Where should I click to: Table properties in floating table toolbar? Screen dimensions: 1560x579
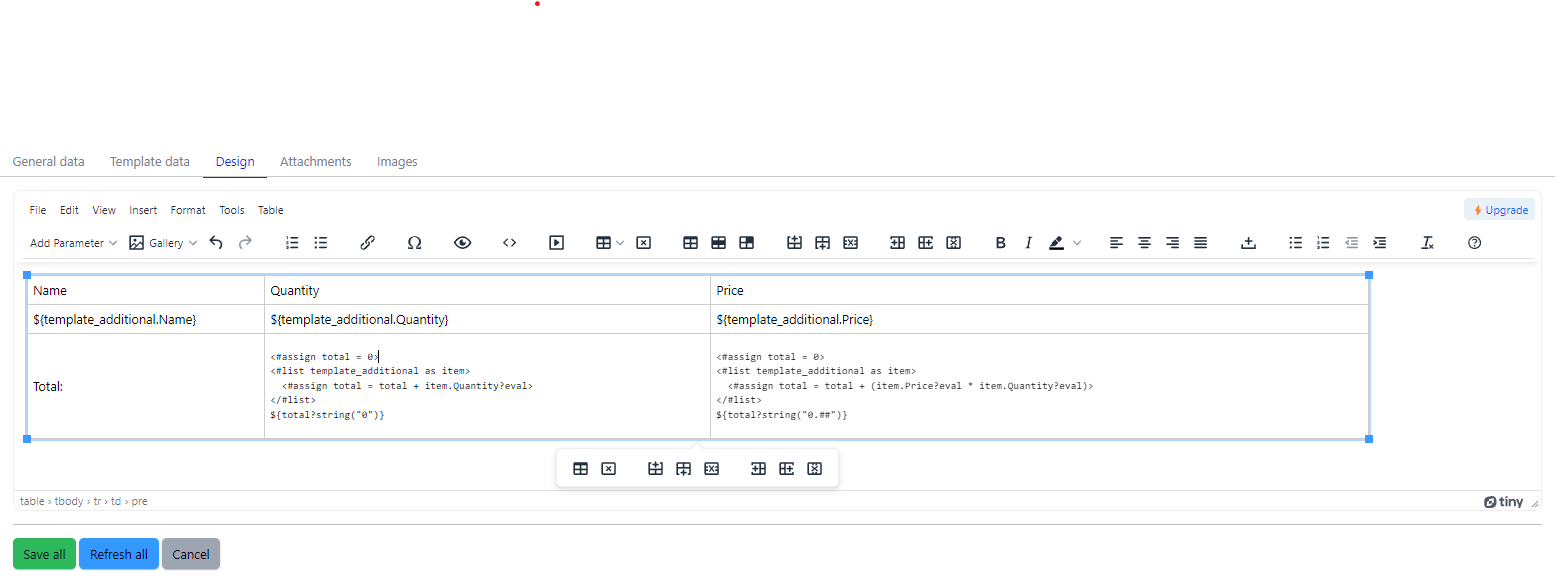580,468
